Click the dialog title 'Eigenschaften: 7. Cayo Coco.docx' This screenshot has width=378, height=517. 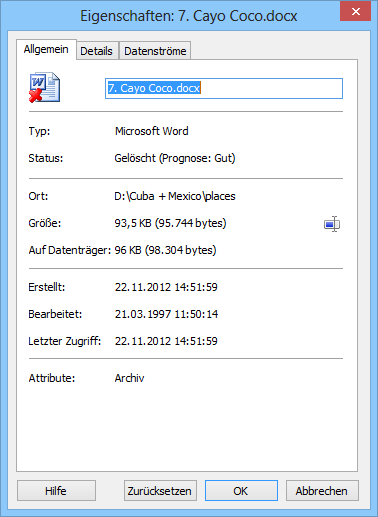(189, 16)
